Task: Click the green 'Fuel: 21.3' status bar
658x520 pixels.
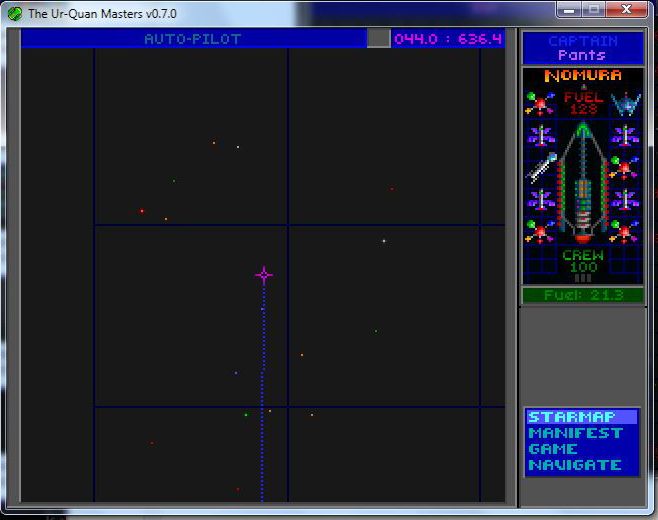Action: [583, 295]
